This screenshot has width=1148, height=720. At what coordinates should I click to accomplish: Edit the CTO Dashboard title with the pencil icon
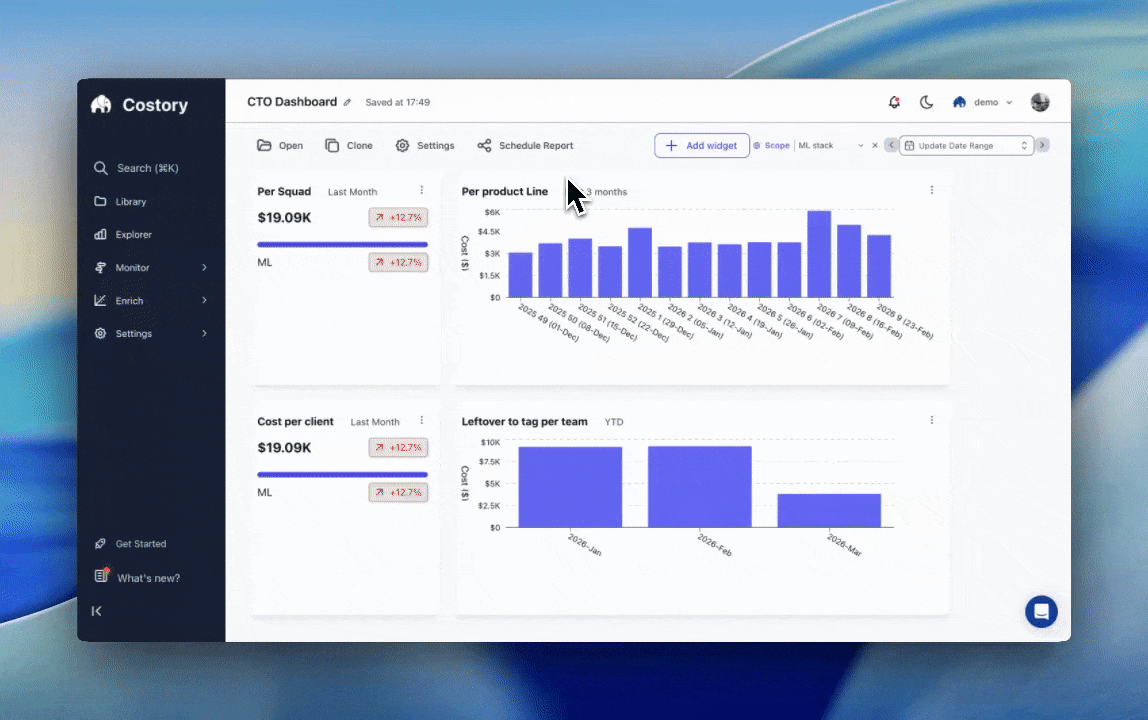[346, 102]
